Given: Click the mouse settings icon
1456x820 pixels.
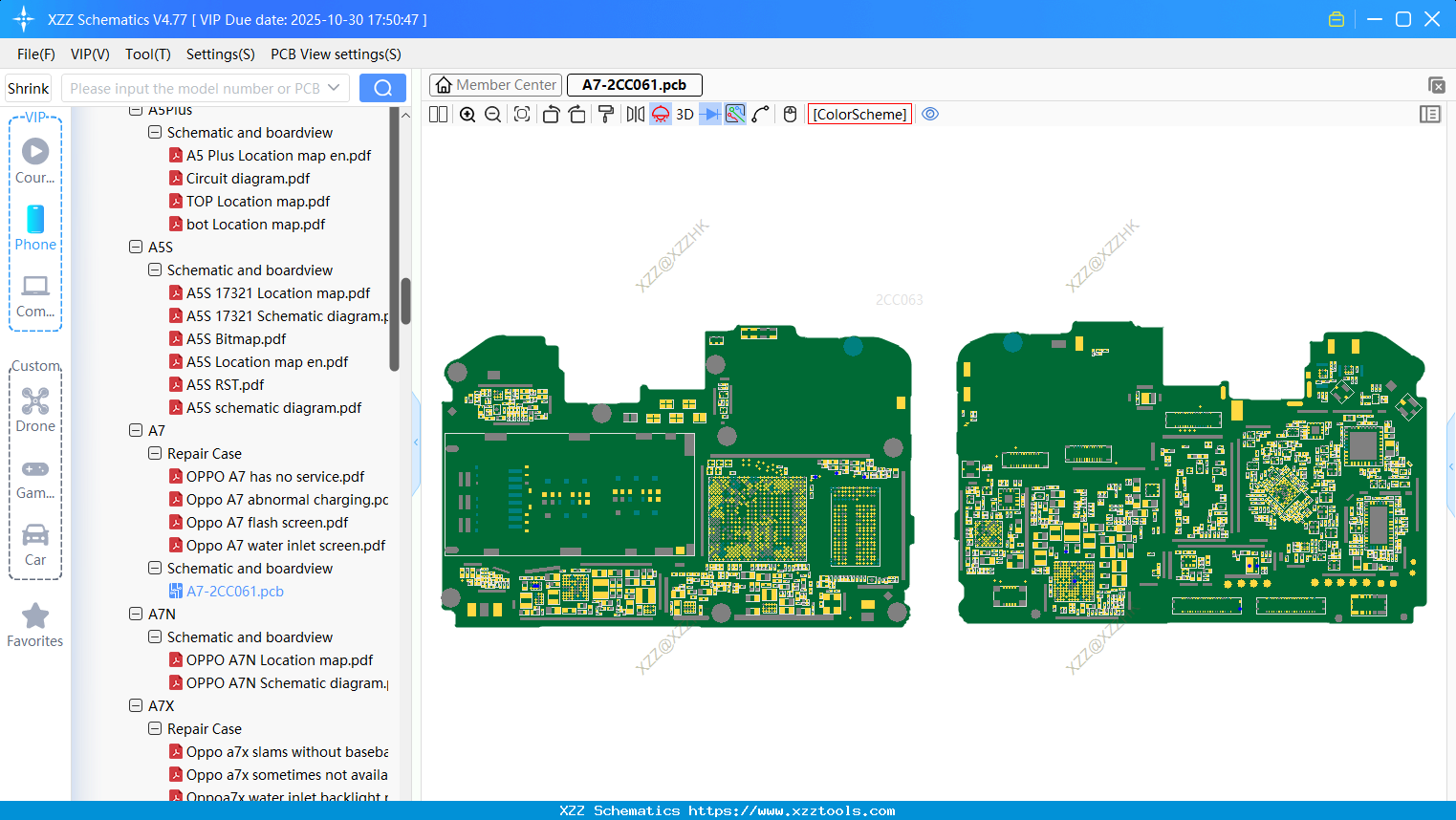Looking at the screenshot, I should click(x=790, y=115).
